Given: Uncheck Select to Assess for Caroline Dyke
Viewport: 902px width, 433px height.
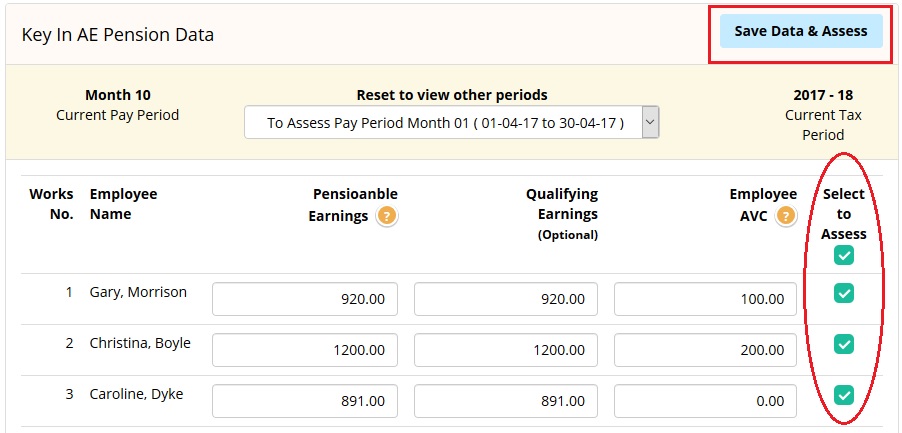Looking at the screenshot, I should point(844,395).
